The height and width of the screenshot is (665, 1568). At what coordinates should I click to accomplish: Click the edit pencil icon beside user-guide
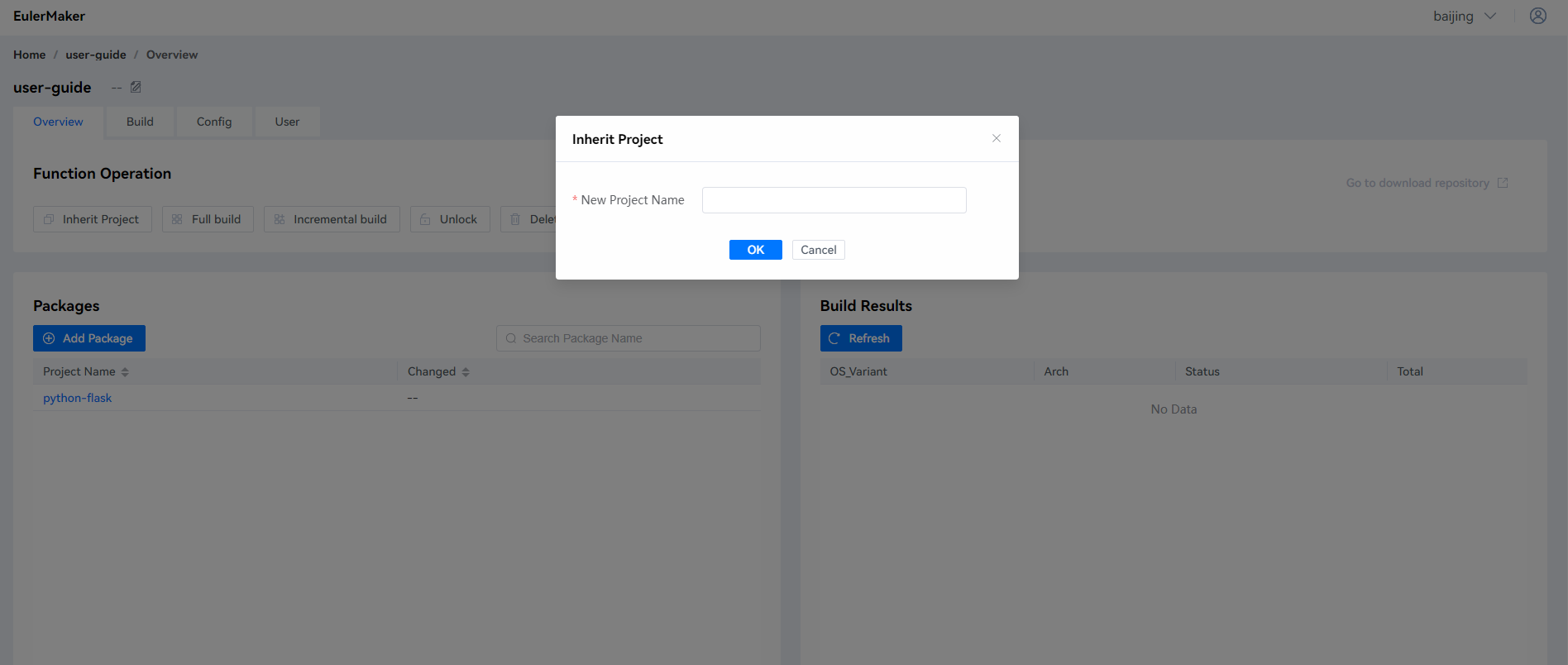tap(136, 87)
